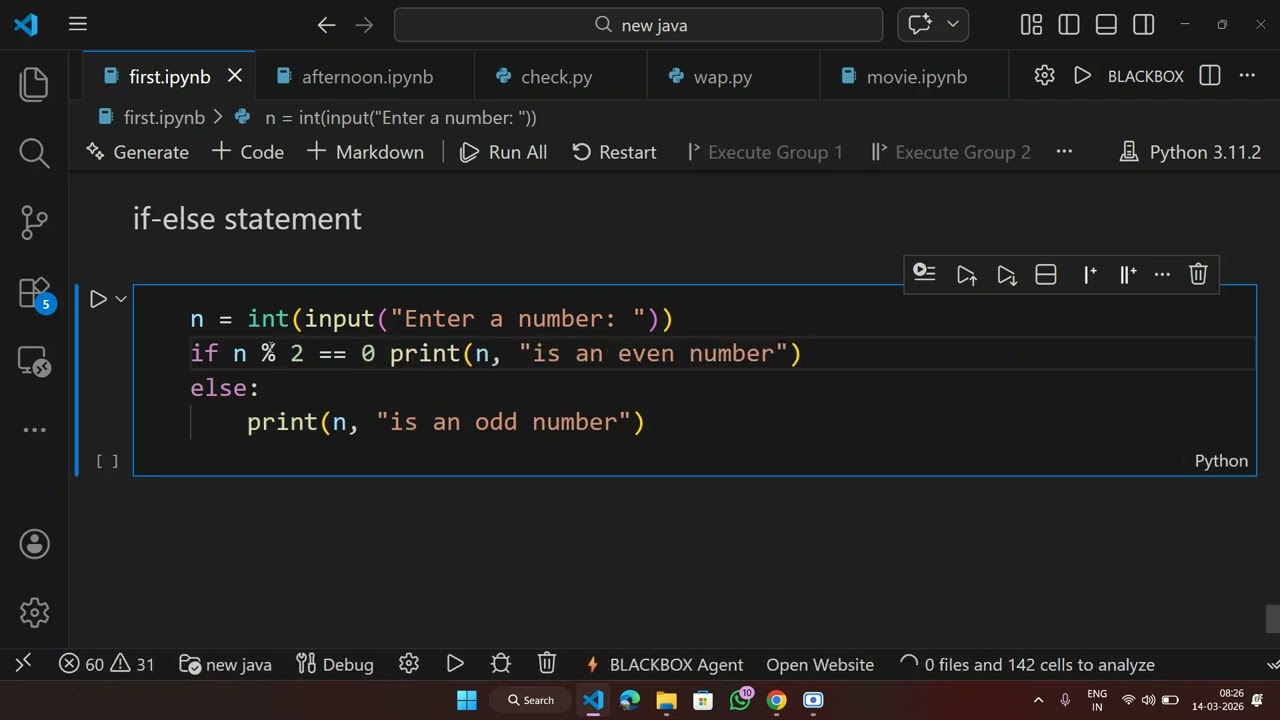Toggle the bottom panel visibility
The height and width of the screenshot is (720, 1280).
(1106, 25)
